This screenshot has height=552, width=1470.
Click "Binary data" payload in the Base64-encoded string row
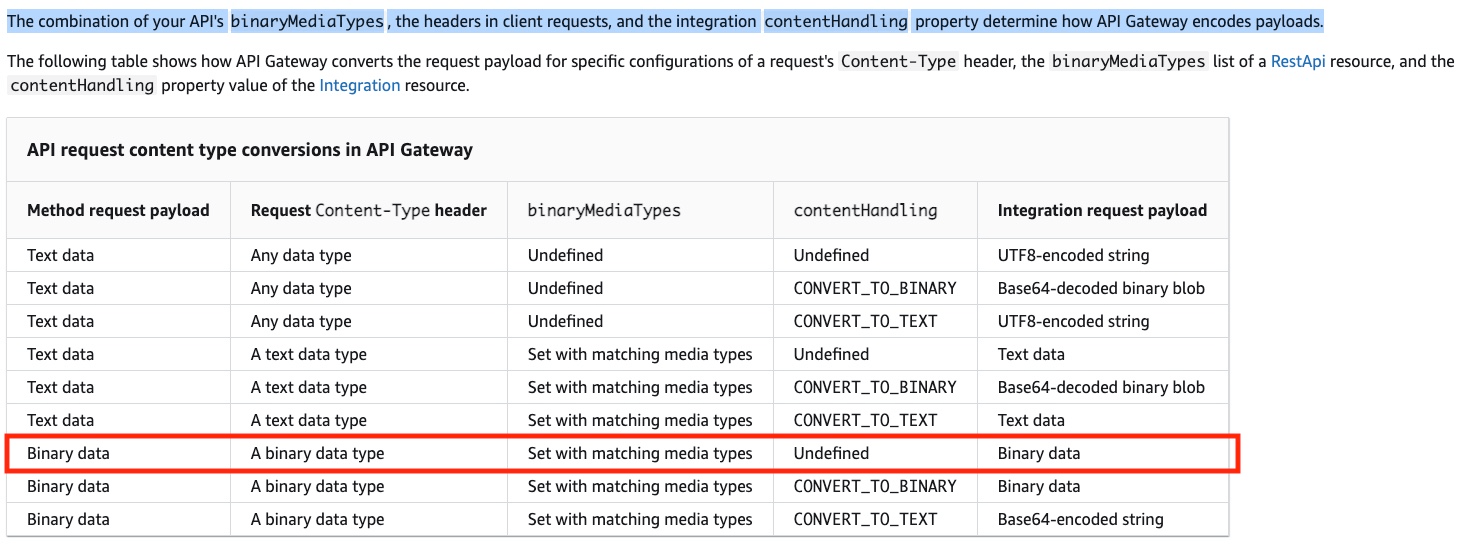pyautogui.click(x=68, y=519)
